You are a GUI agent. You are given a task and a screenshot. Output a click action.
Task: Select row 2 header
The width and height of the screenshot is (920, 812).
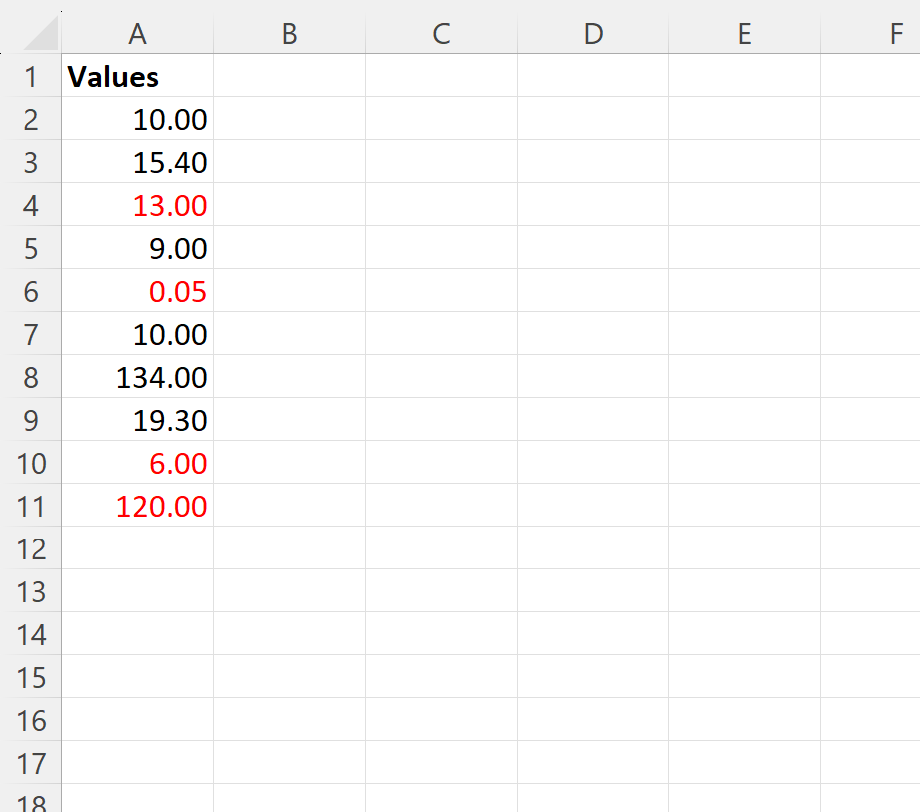(x=31, y=119)
